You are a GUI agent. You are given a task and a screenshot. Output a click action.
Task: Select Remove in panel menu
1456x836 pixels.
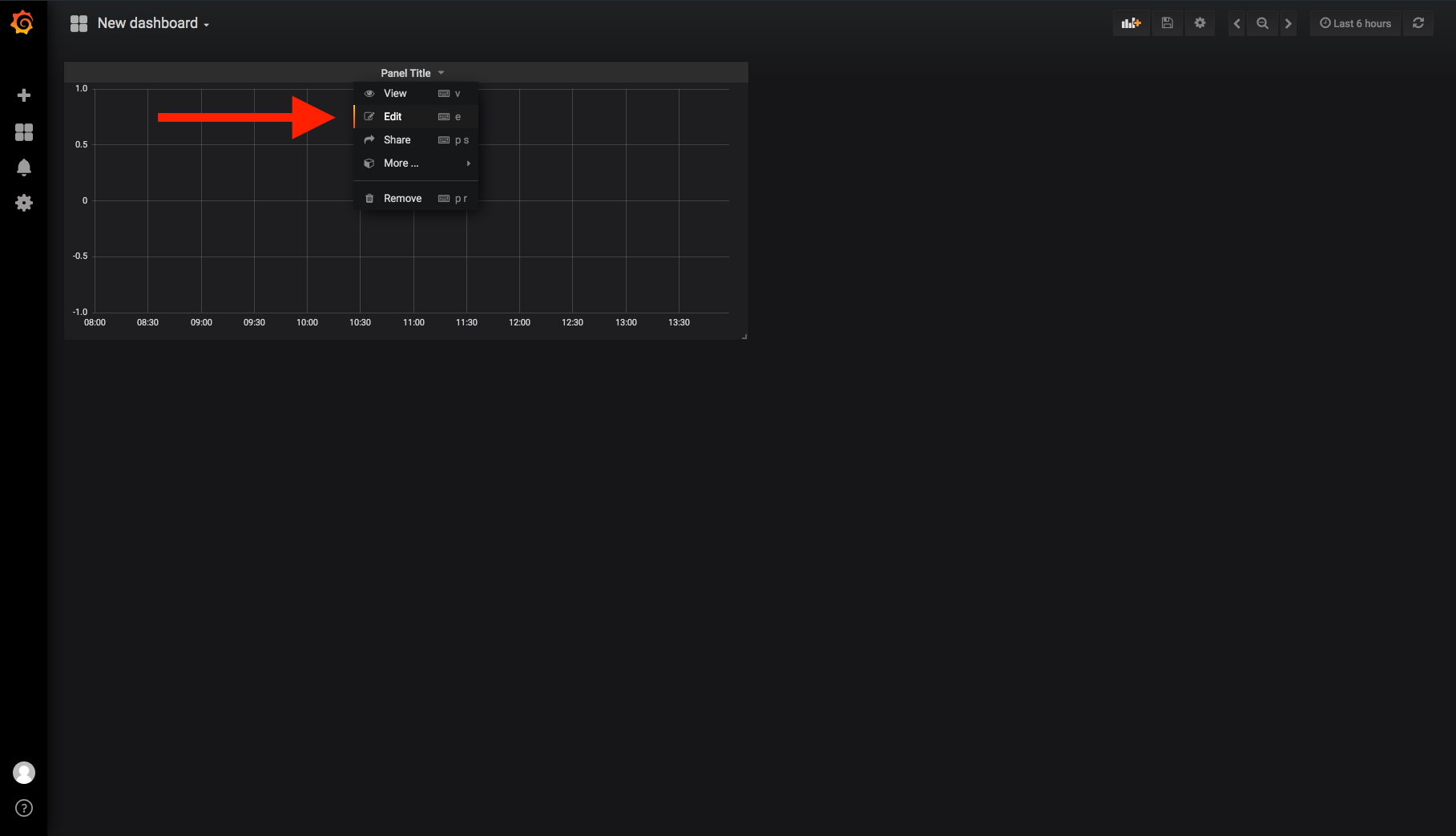[416, 199]
